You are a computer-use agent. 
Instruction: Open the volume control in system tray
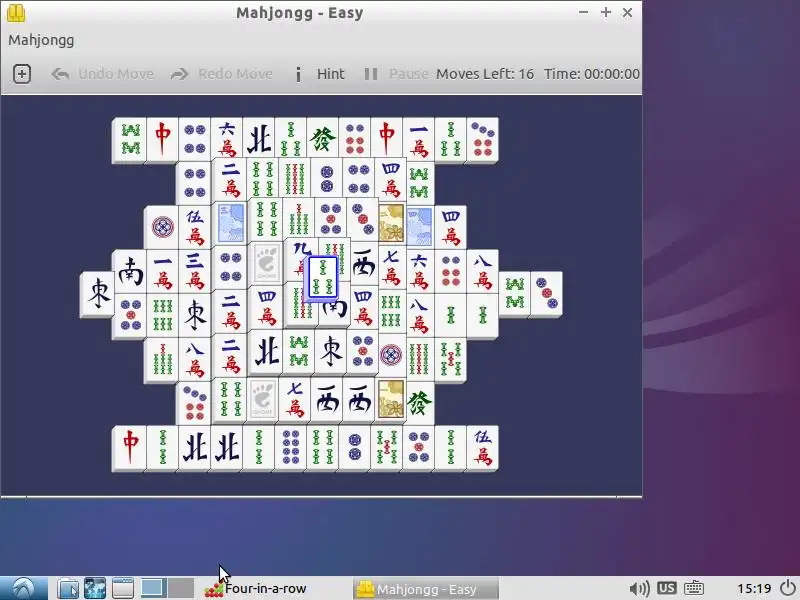click(639, 589)
